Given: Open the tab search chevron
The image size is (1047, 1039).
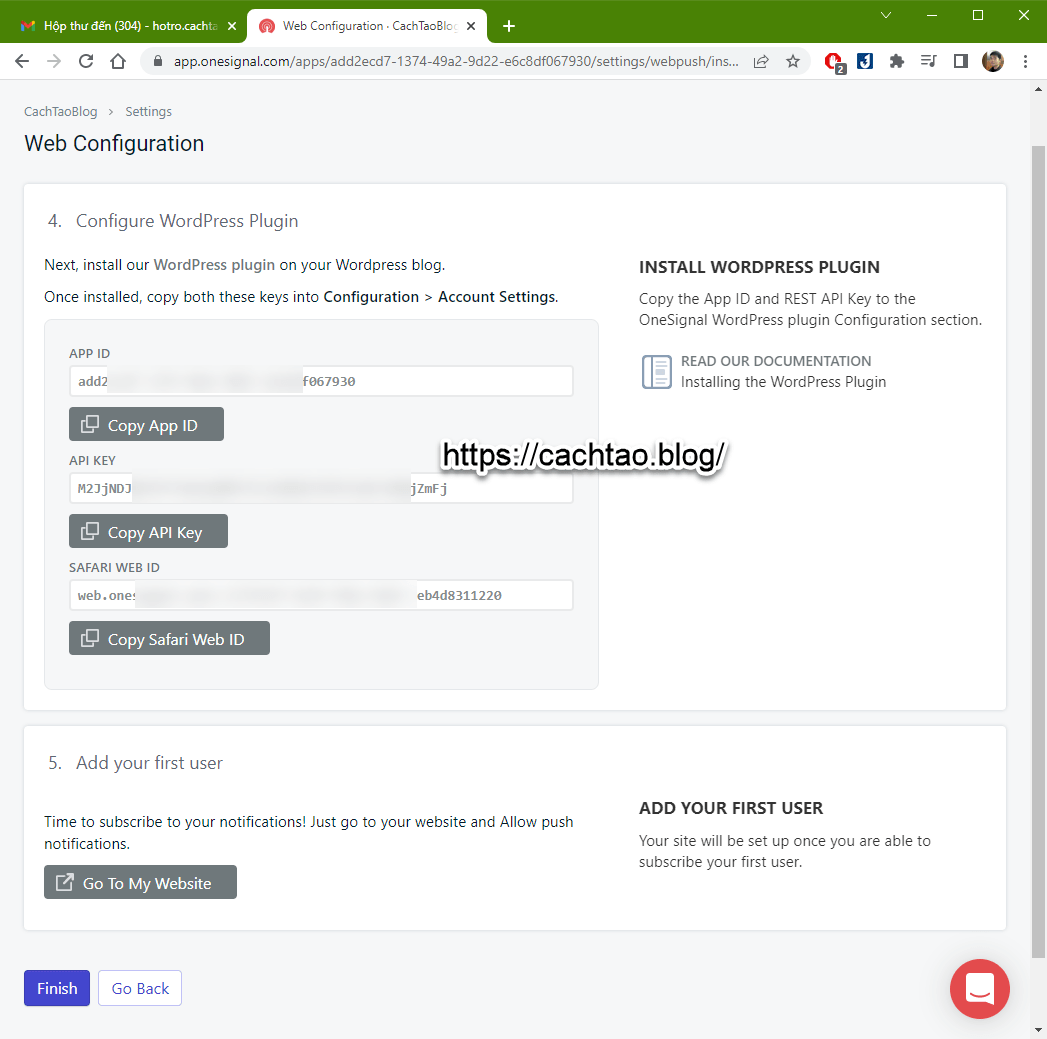Looking at the screenshot, I should [x=886, y=15].
